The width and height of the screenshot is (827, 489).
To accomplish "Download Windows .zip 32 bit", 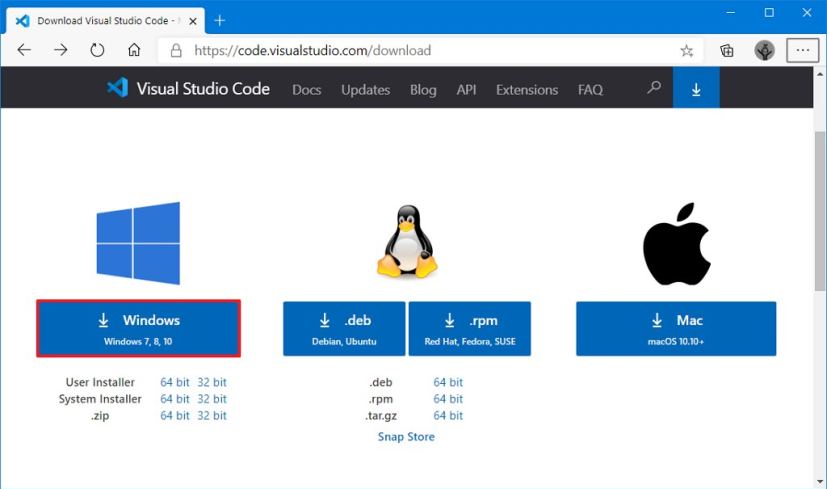I will click(212, 416).
